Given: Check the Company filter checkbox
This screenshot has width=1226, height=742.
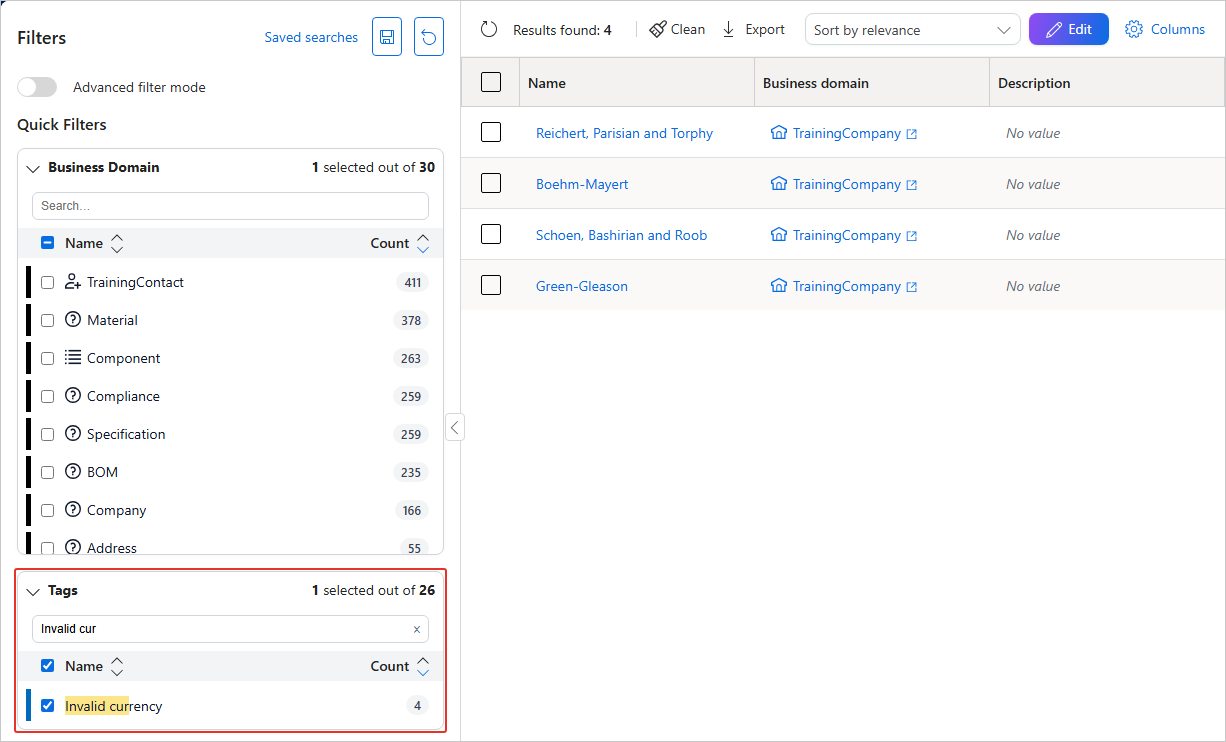Looking at the screenshot, I should 47,511.
